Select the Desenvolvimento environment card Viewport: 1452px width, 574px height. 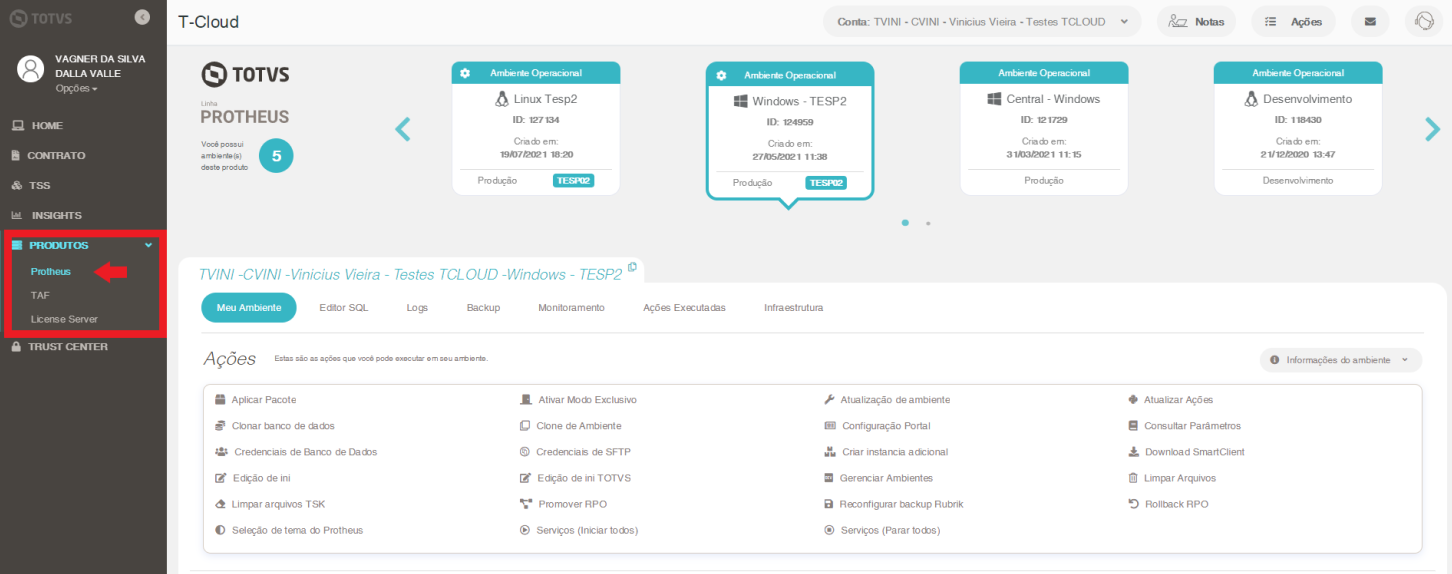coord(1298,128)
